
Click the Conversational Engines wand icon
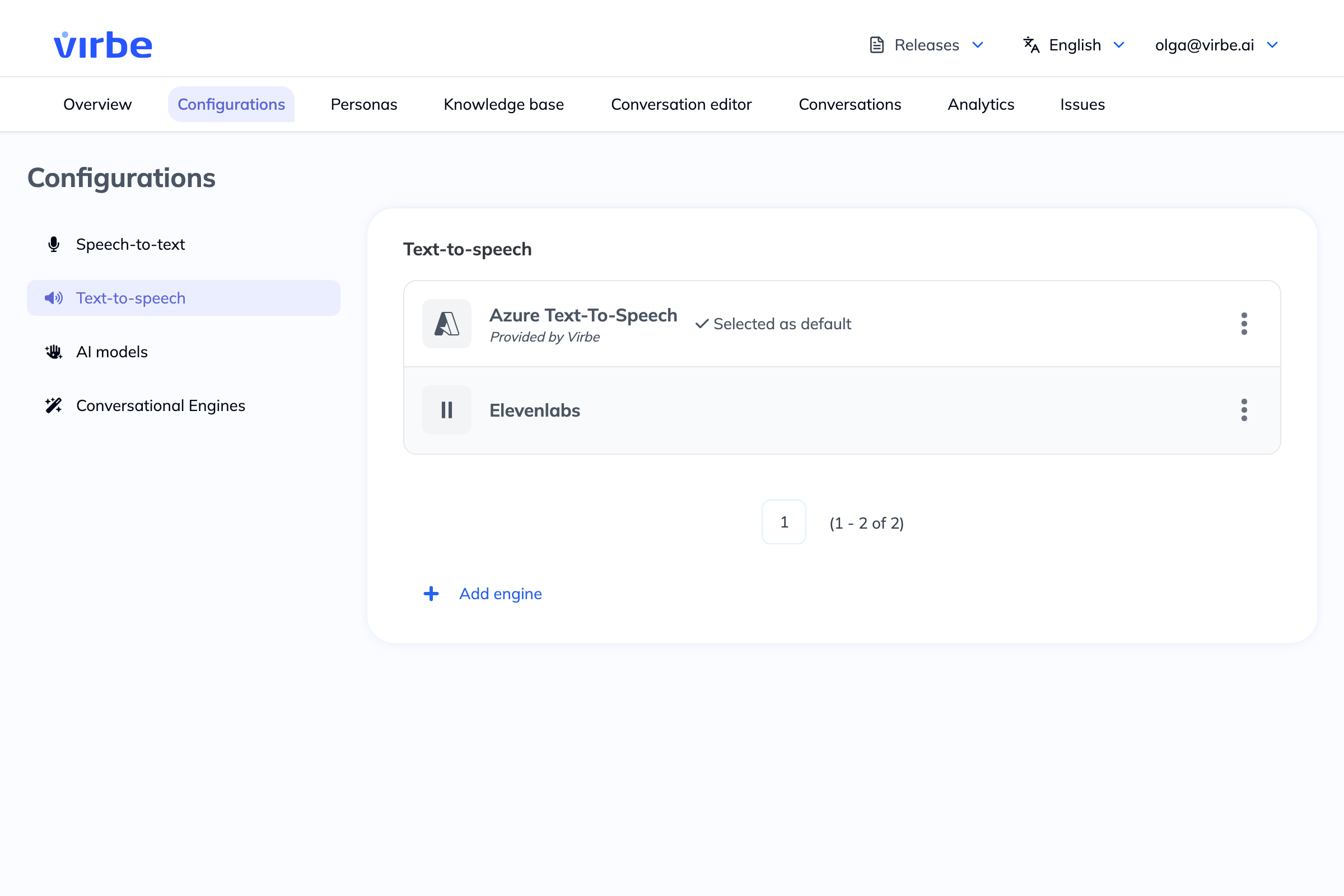coord(54,405)
